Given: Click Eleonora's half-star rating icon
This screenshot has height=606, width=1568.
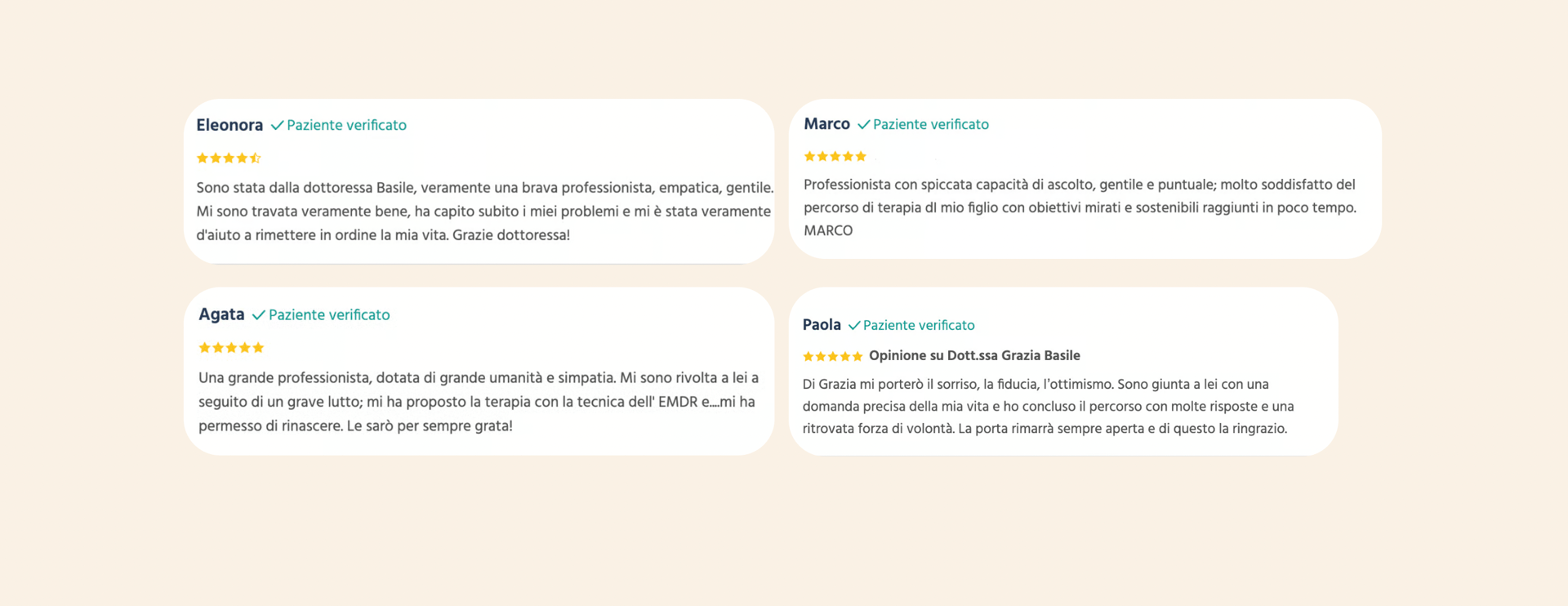Looking at the screenshot, I should tap(255, 158).
